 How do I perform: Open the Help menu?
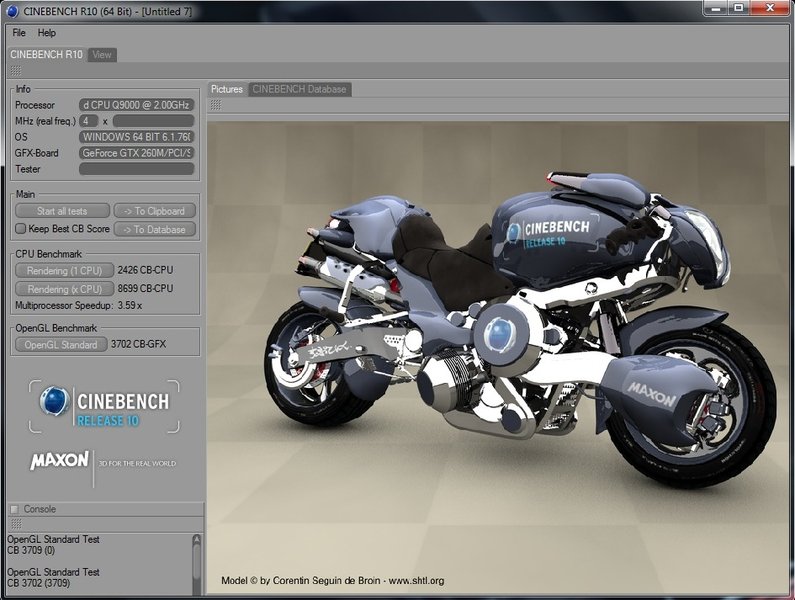(x=47, y=33)
